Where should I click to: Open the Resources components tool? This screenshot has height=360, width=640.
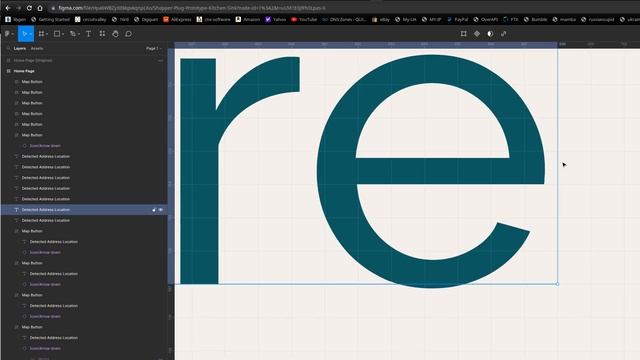click(x=102, y=34)
